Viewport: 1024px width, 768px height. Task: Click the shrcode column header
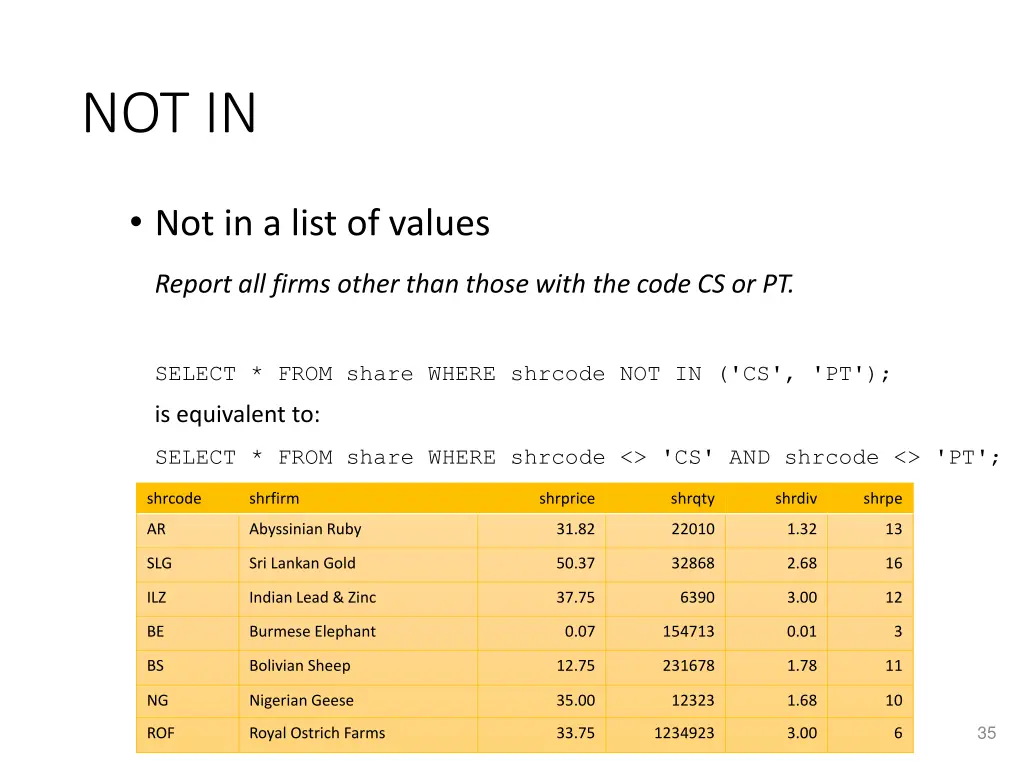tap(174, 498)
